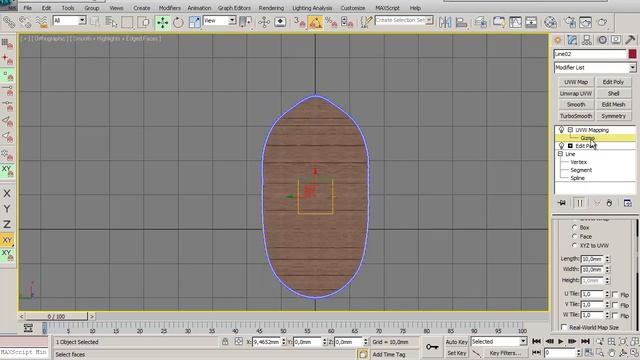This screenshot has width=640, height=360.
Task: Select the Select and Rotate tool
Action: (x=178, y=22)
